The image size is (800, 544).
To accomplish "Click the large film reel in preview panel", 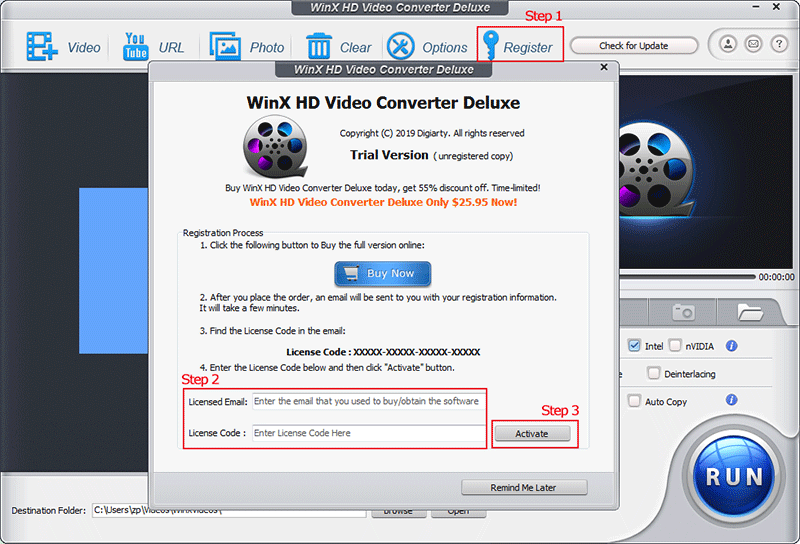I will point(657,170).
